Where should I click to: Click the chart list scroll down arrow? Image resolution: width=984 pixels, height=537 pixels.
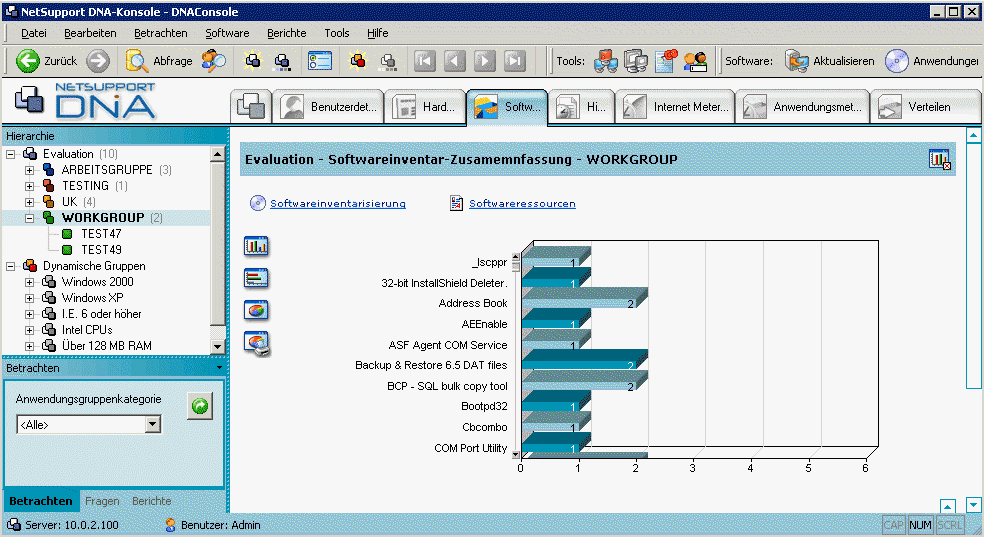(x=516, y=454)
